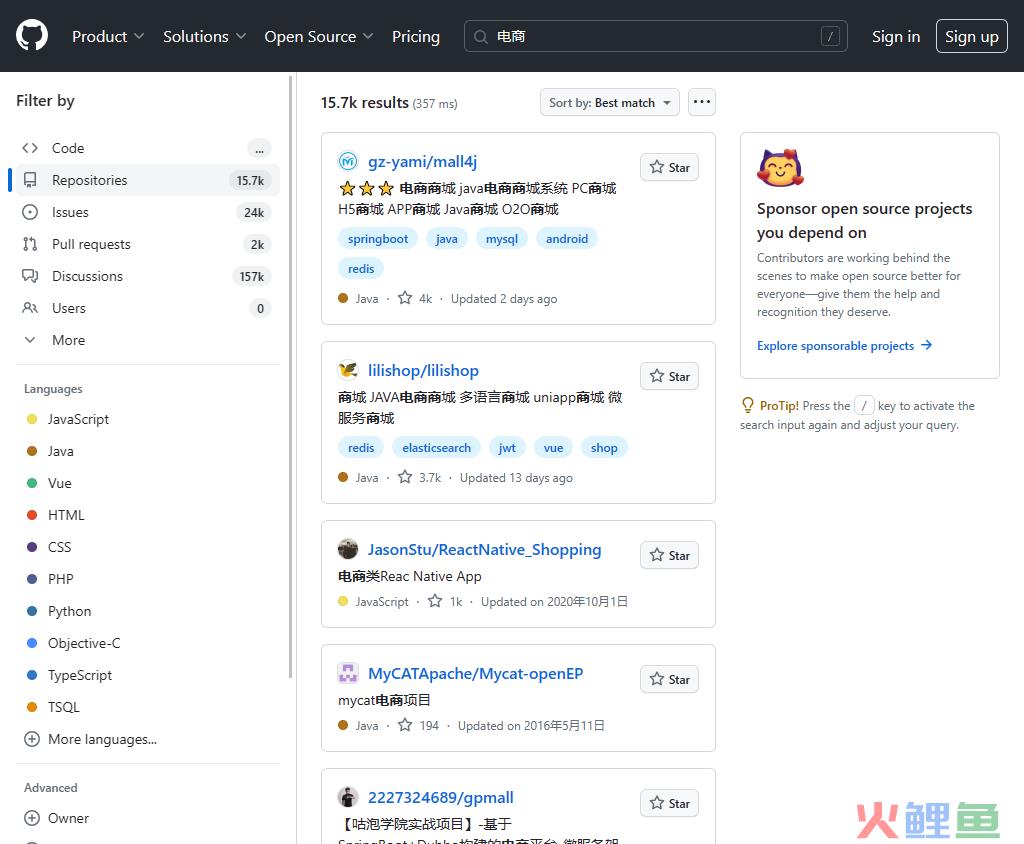
Task: Go to the Pricing page
Action: coord(416,37)
